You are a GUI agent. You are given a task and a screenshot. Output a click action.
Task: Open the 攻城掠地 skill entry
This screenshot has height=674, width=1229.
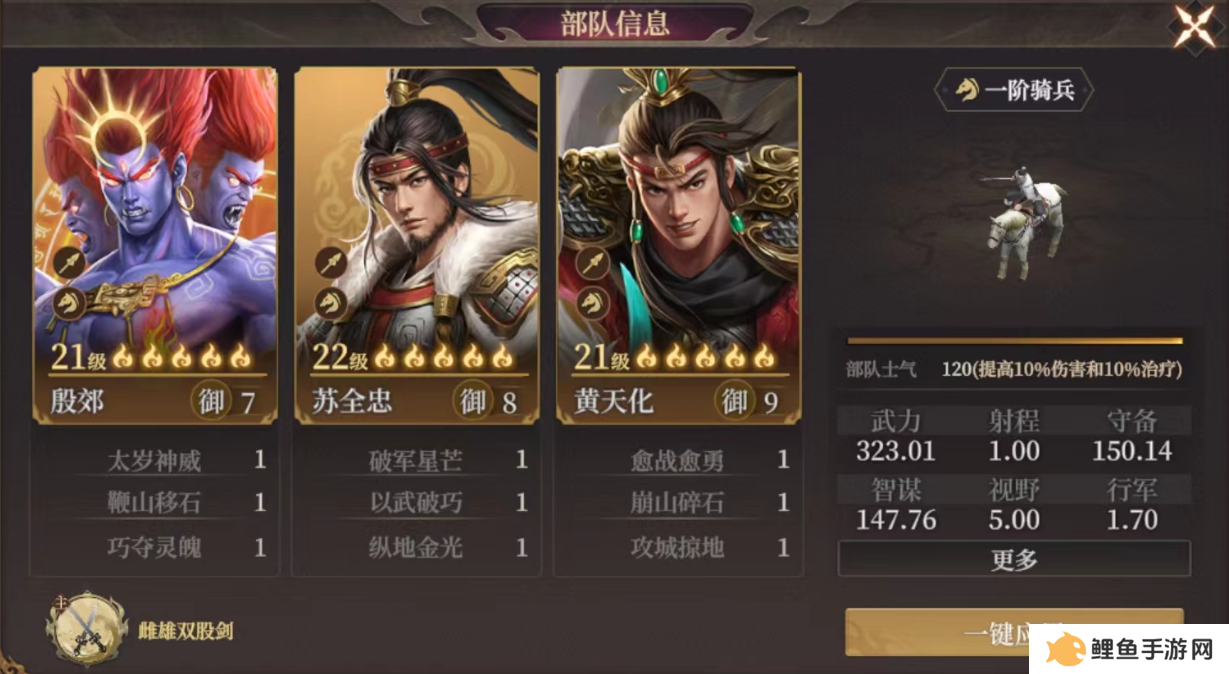pyautogui.click(x=679, y=547)
